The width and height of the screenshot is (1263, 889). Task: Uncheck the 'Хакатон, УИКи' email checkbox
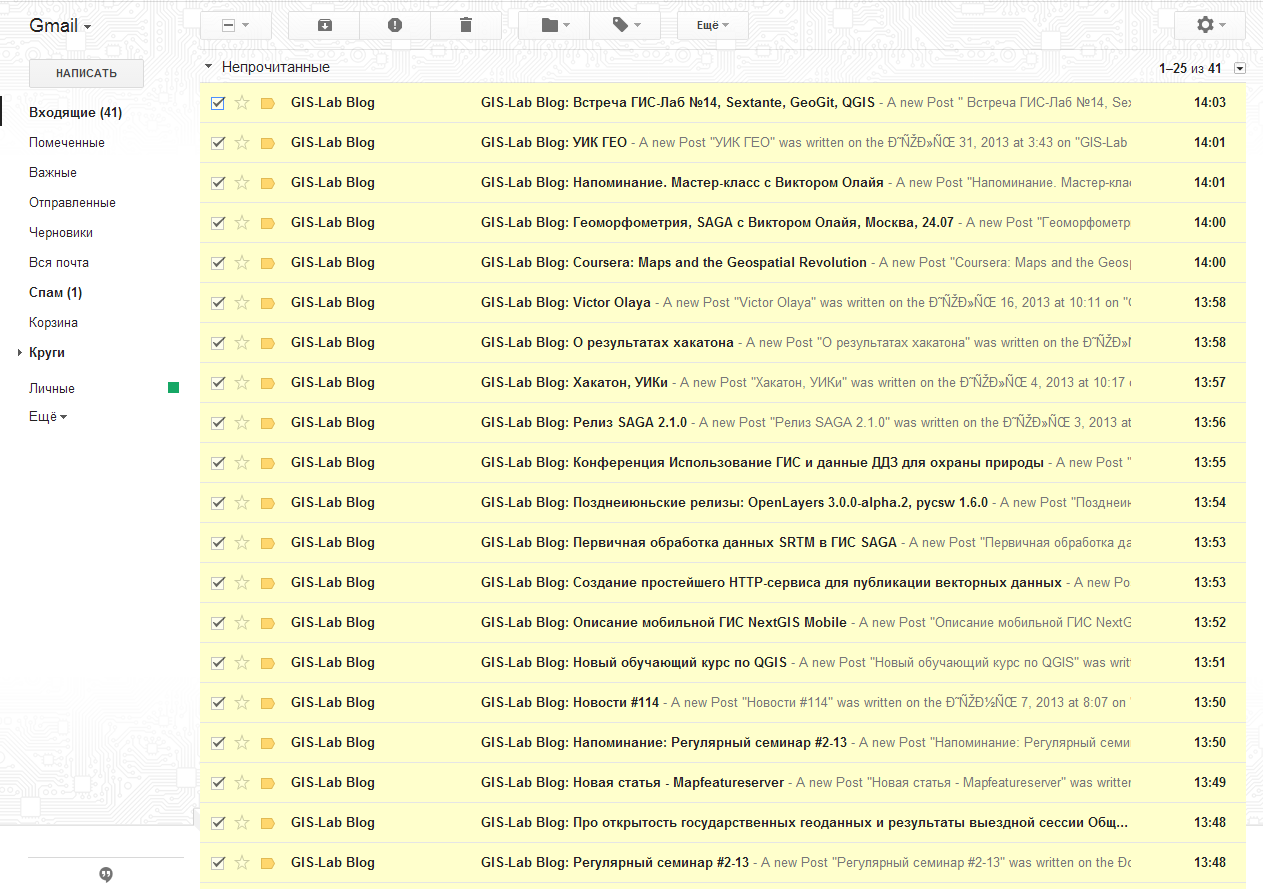coord(218,383)
